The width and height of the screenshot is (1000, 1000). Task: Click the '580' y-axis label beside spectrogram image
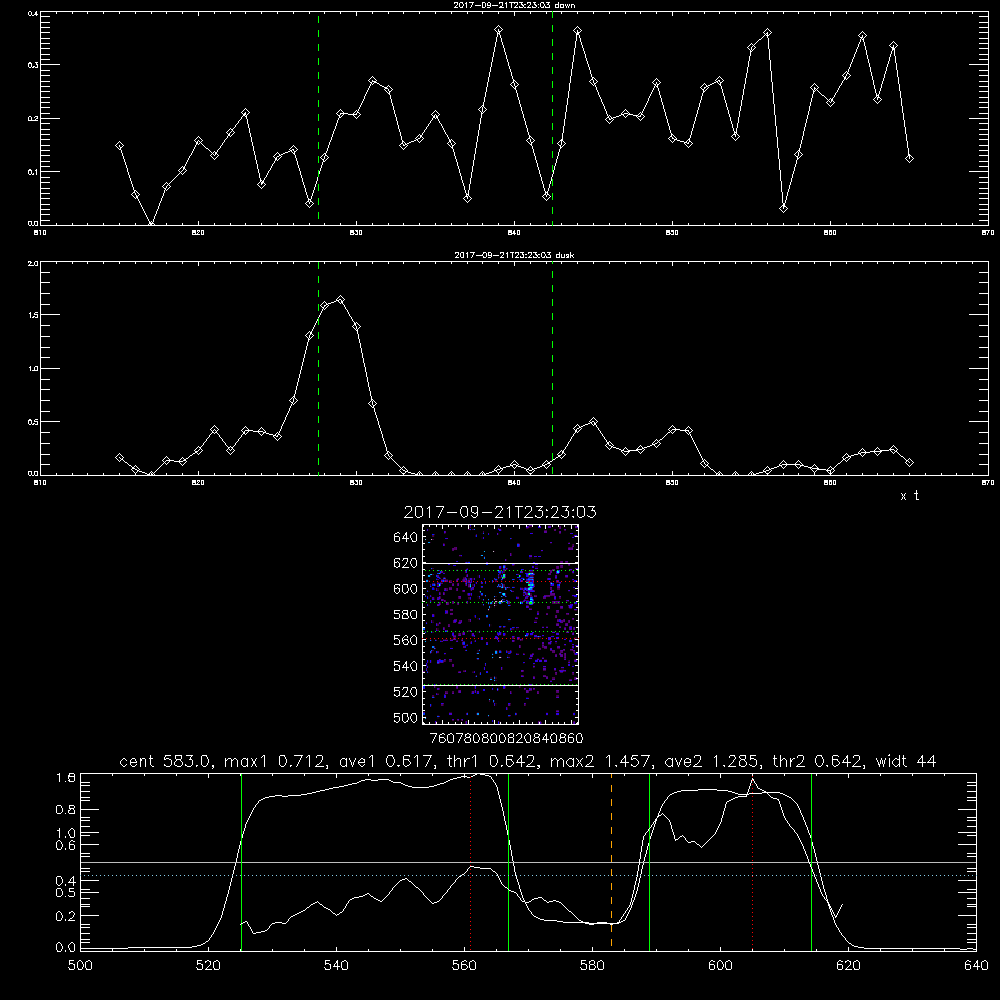click(405, 615)
